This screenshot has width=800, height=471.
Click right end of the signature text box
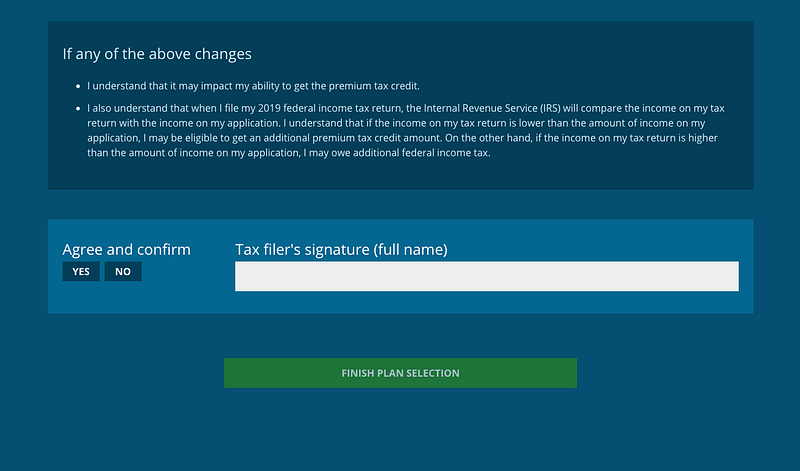pos(725,276)
